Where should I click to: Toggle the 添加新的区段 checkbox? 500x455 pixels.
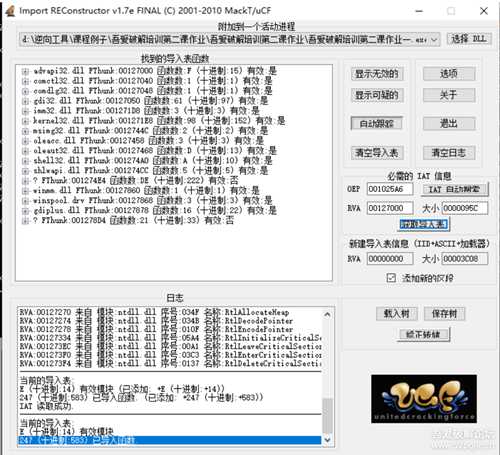(x=391, y=278)
